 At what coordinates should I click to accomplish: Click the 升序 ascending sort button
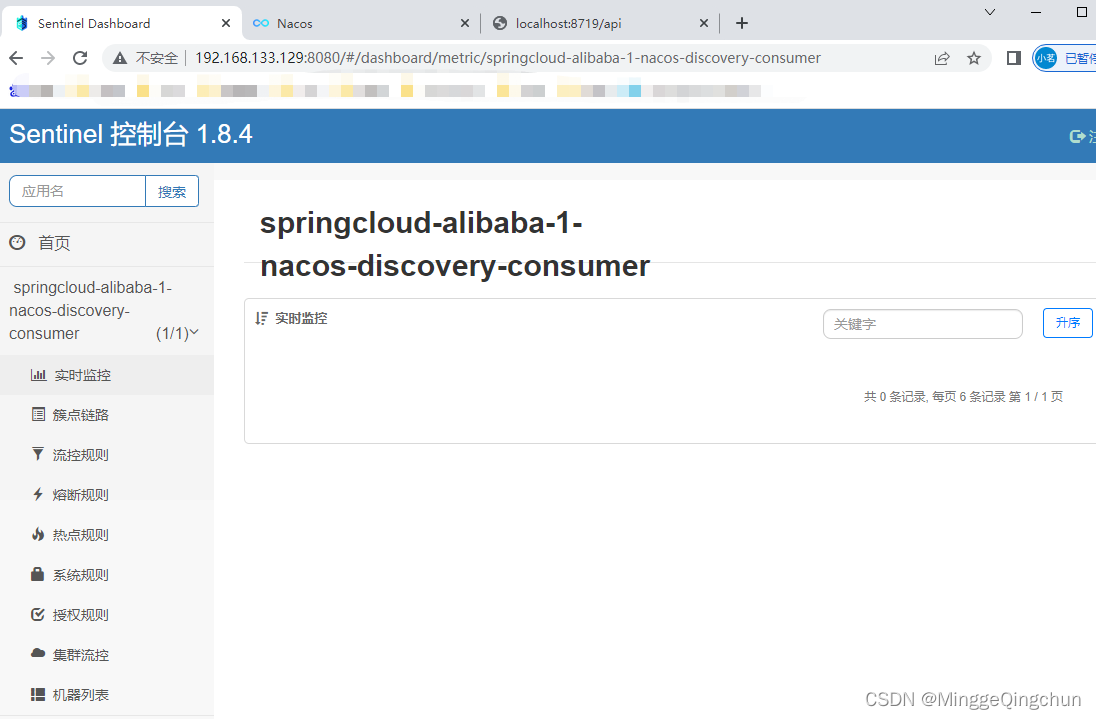(x=1067, y=323)
